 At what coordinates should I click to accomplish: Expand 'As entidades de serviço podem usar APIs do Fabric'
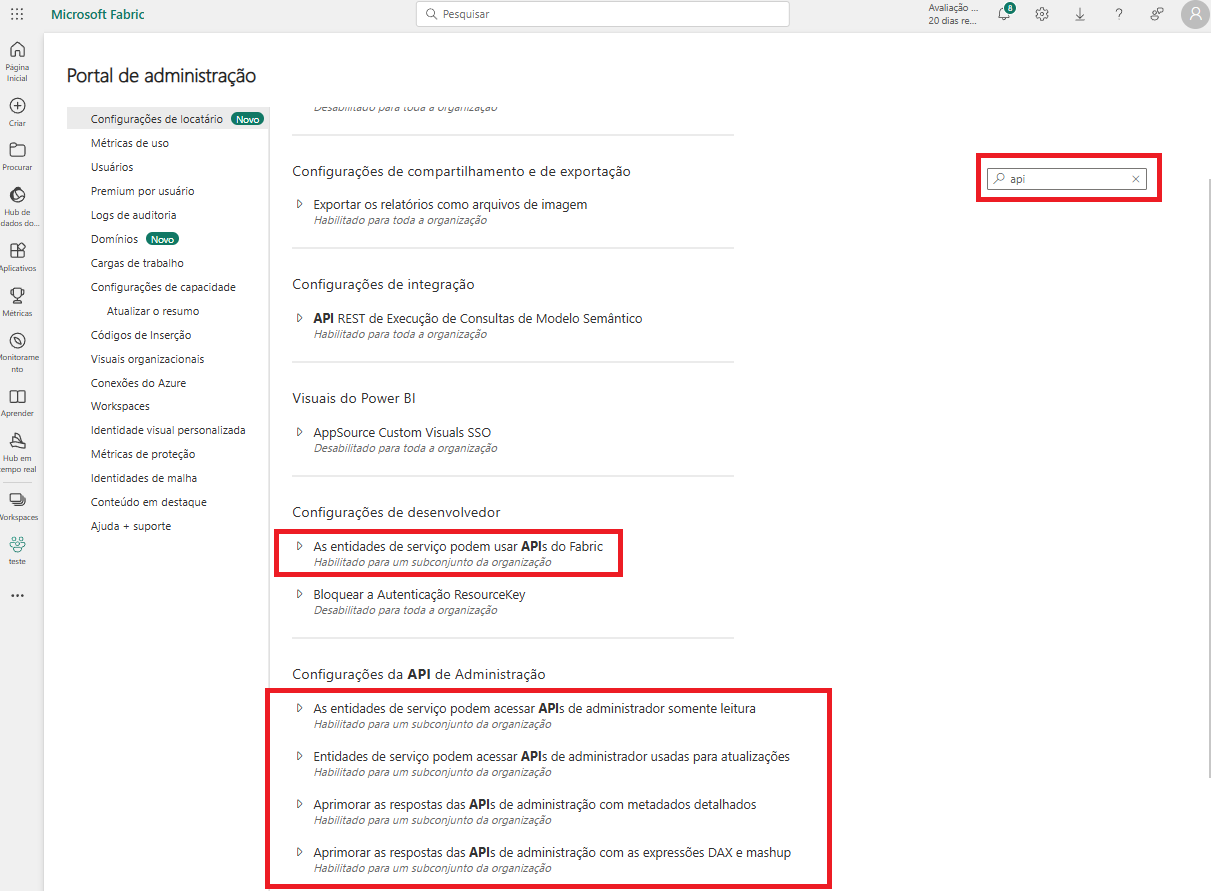coord(299,546)
